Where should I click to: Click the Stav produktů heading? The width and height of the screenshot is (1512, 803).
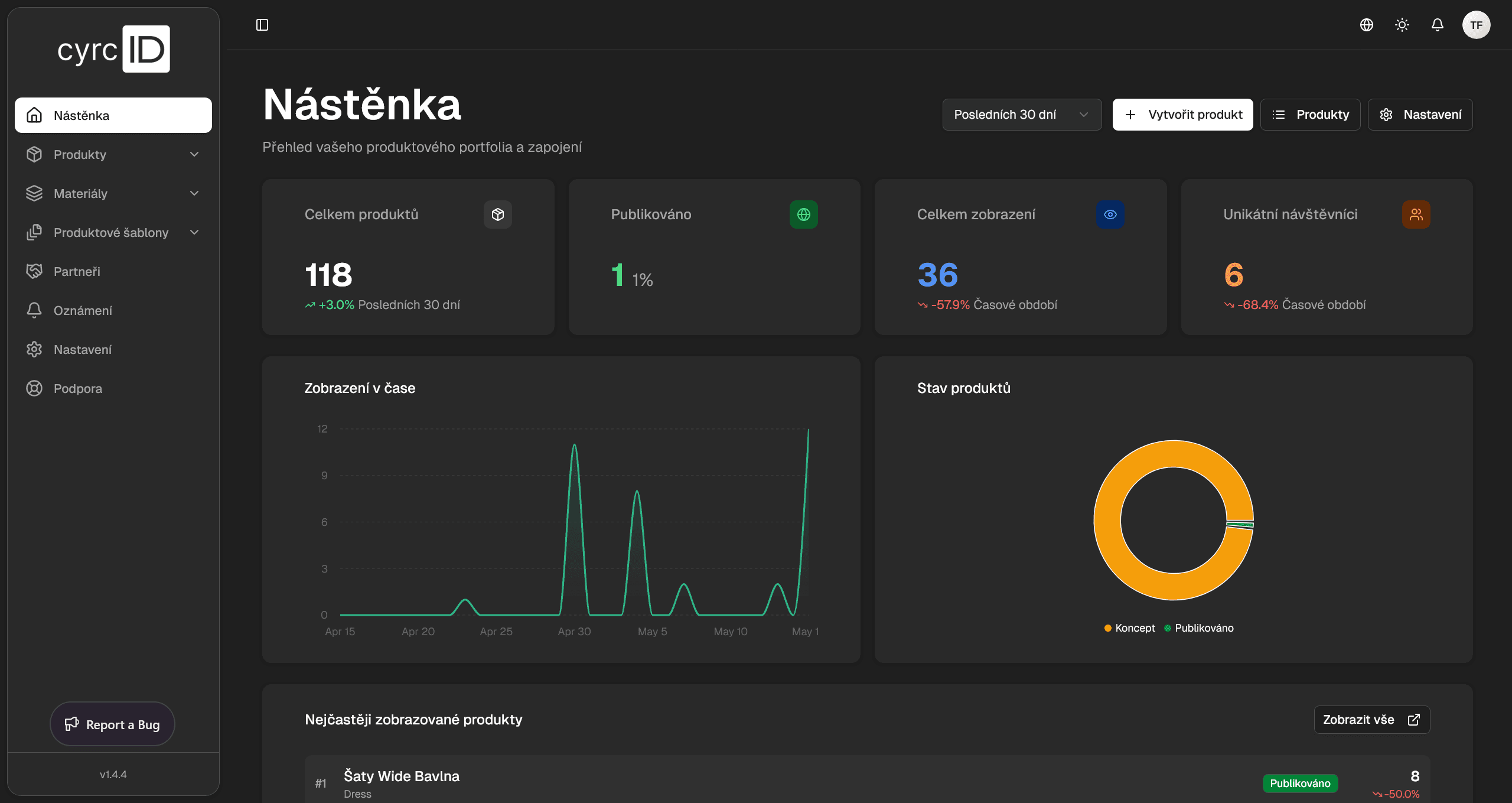click(964, 388)
